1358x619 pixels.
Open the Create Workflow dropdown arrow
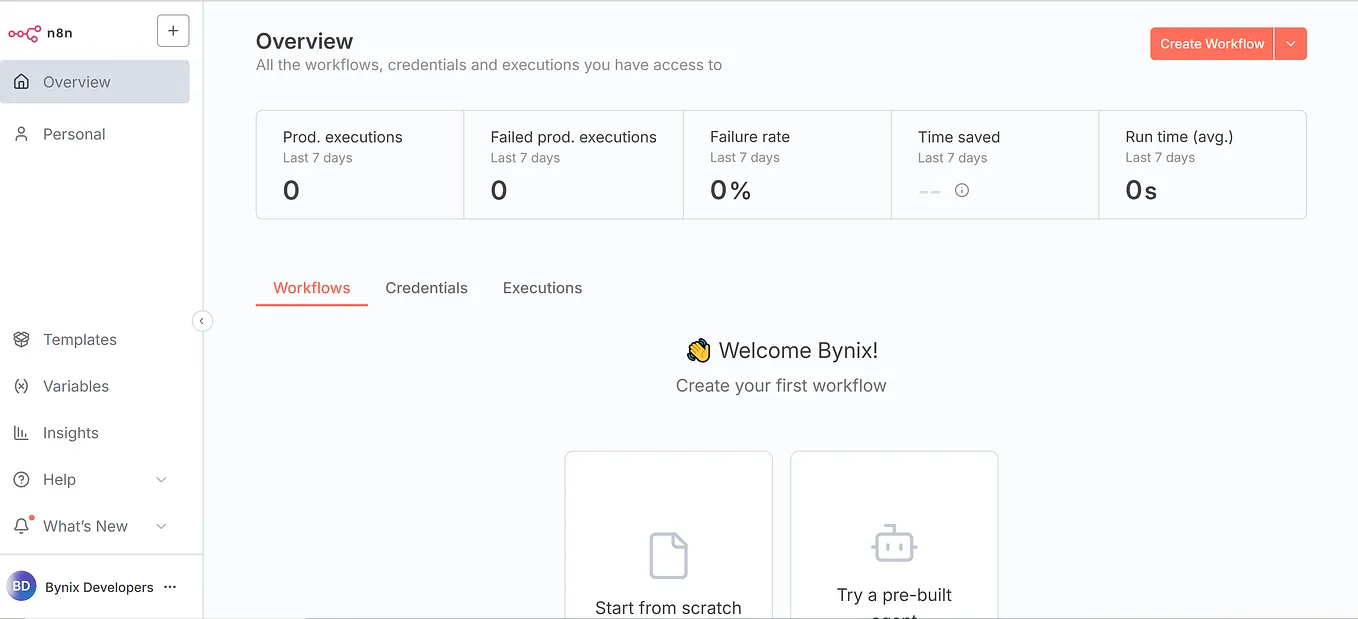tap(1291, 43)
